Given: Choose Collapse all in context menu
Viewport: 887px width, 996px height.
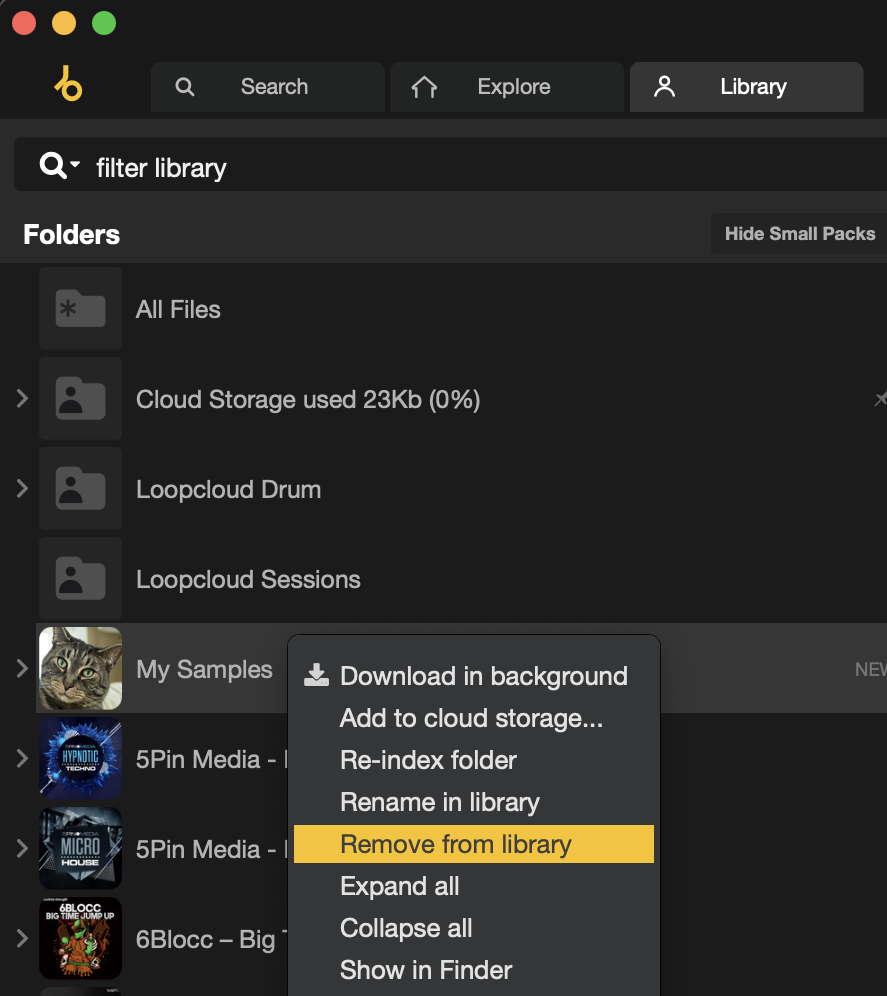Looking at the screenshot, I should [474, 928].
